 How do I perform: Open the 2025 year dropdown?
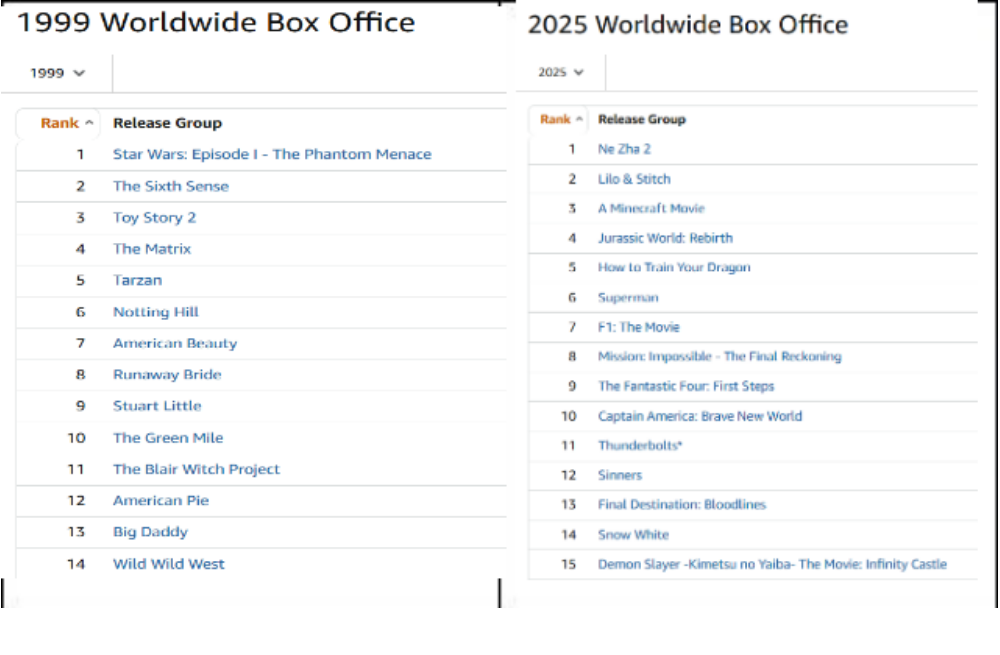pos(561,72)
